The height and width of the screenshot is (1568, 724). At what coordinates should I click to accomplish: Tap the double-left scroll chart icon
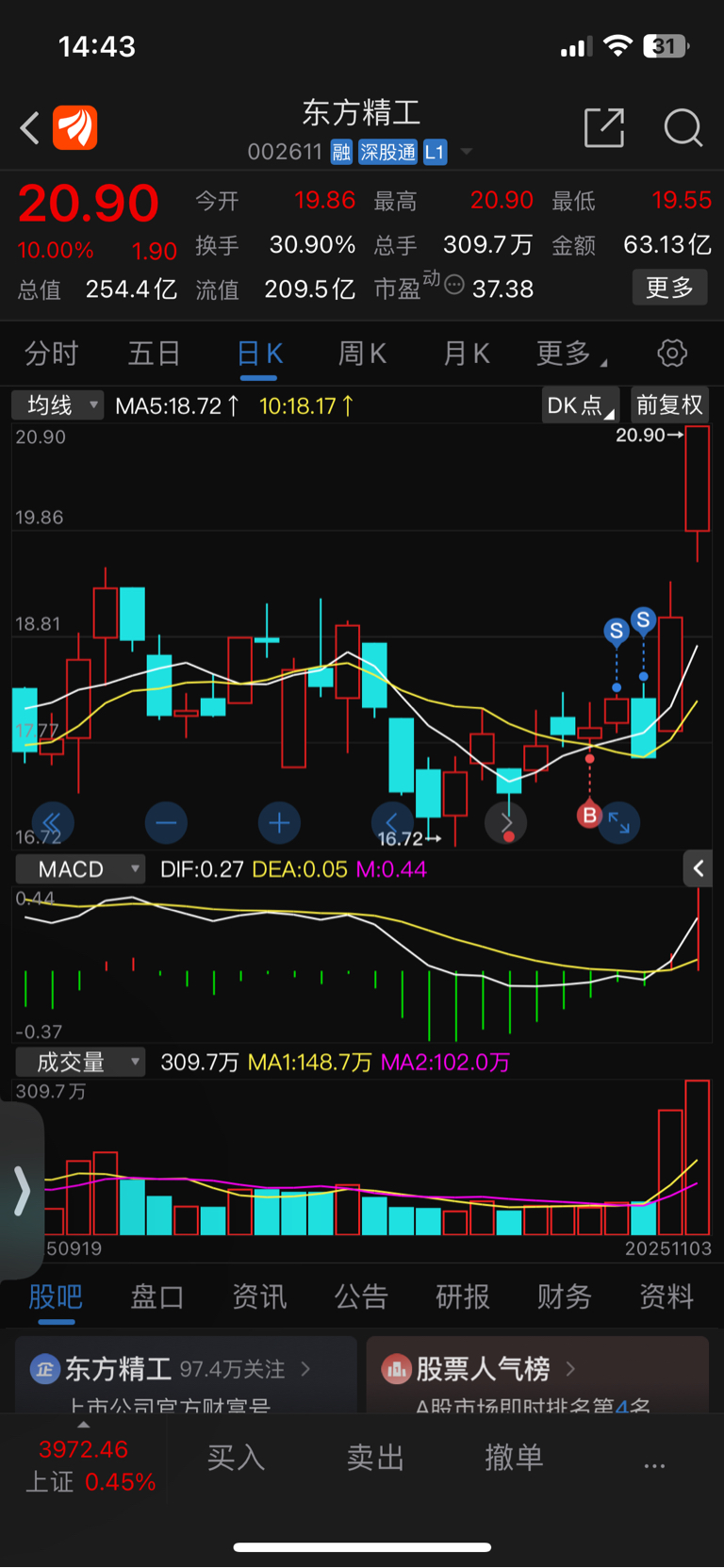click(53, 822)
